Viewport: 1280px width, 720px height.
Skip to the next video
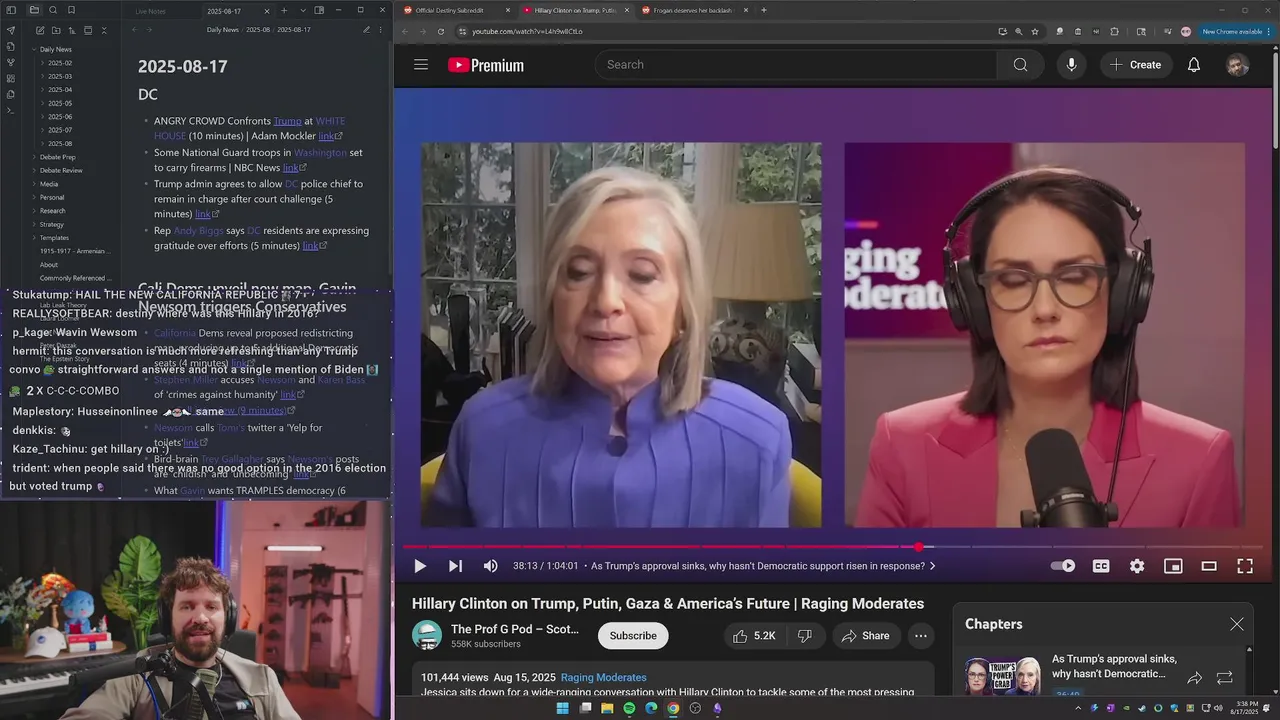click(x=455, y=566)
